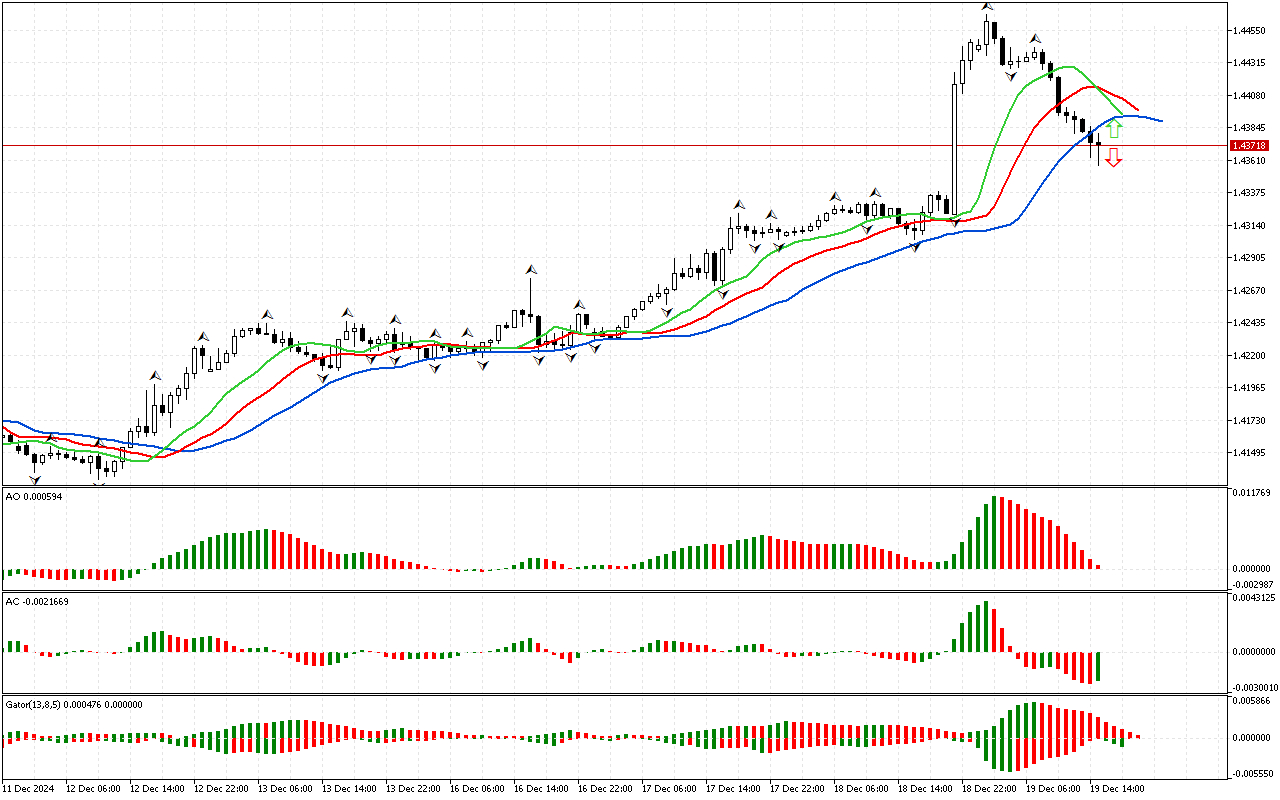Click the 17 Dec 06:00 time label
Viewport: 1280px width, 800px height.
coord(670,789)
